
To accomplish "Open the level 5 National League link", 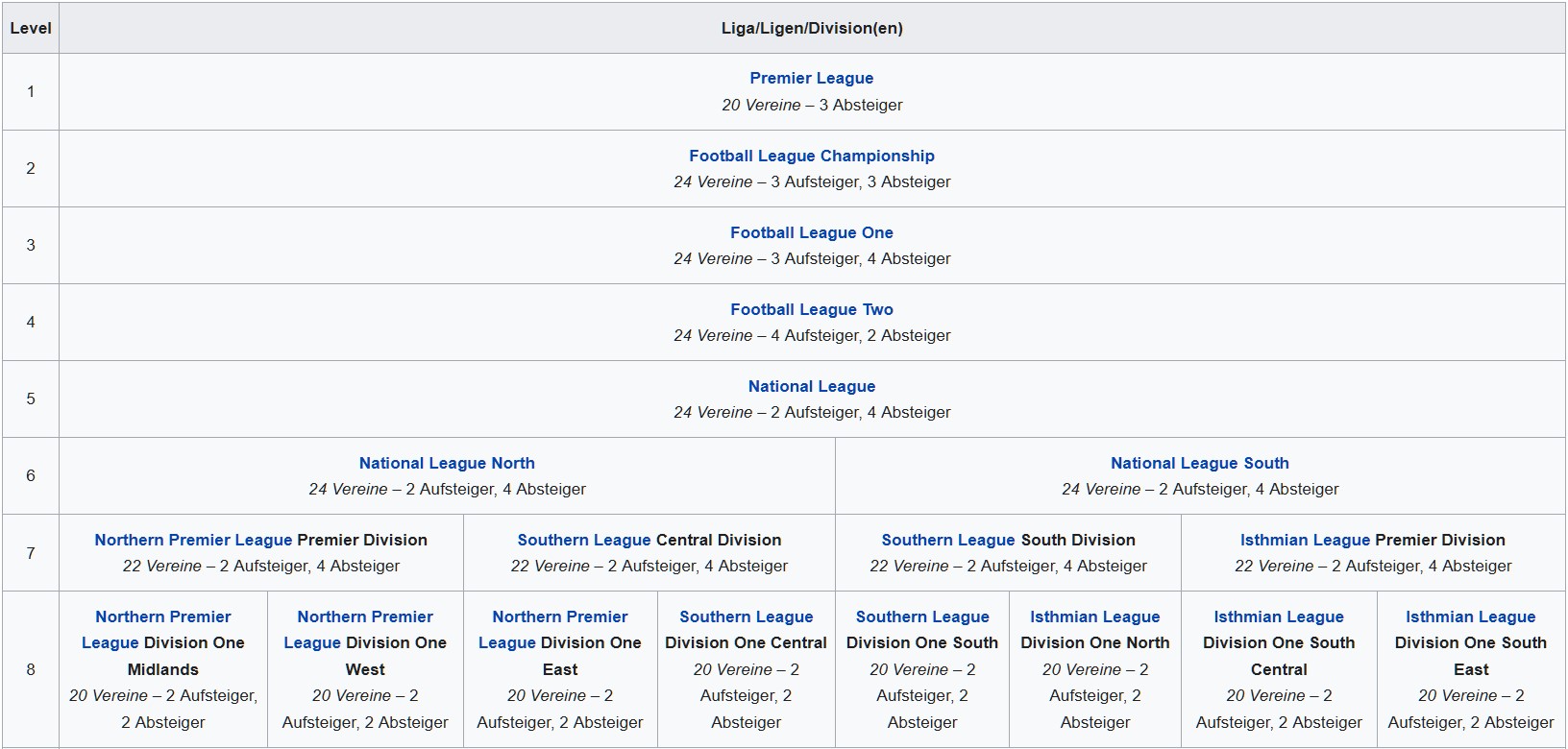I will pyautogui.click(x=811, y=386).
